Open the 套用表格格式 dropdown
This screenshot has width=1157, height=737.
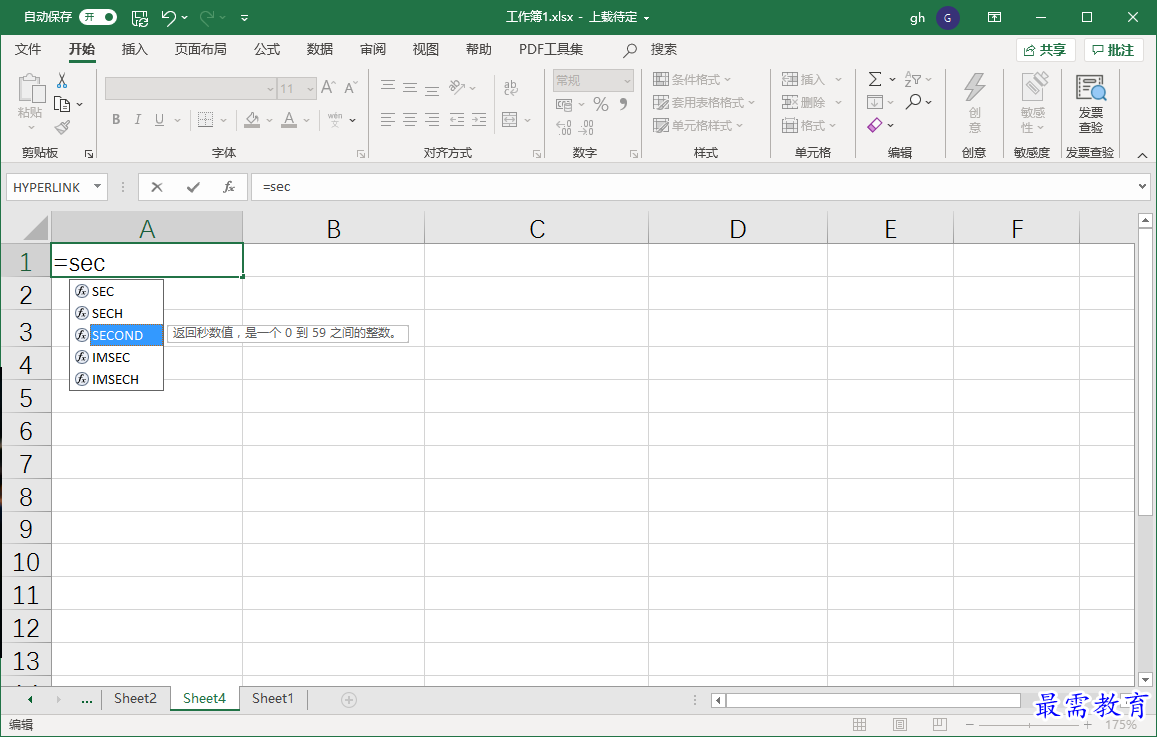704,103
